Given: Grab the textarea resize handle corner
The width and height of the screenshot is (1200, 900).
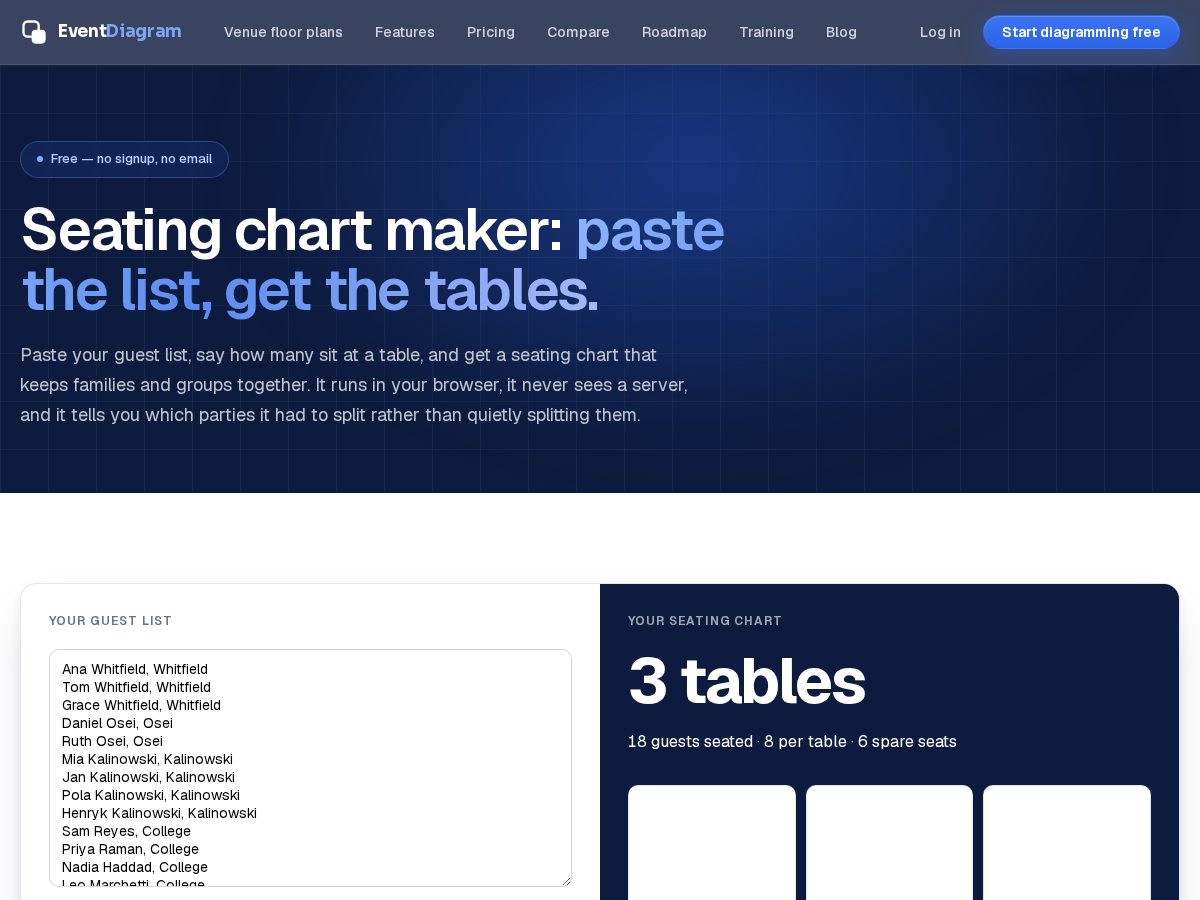Looking at the screenshot, I should coord(565,880).
